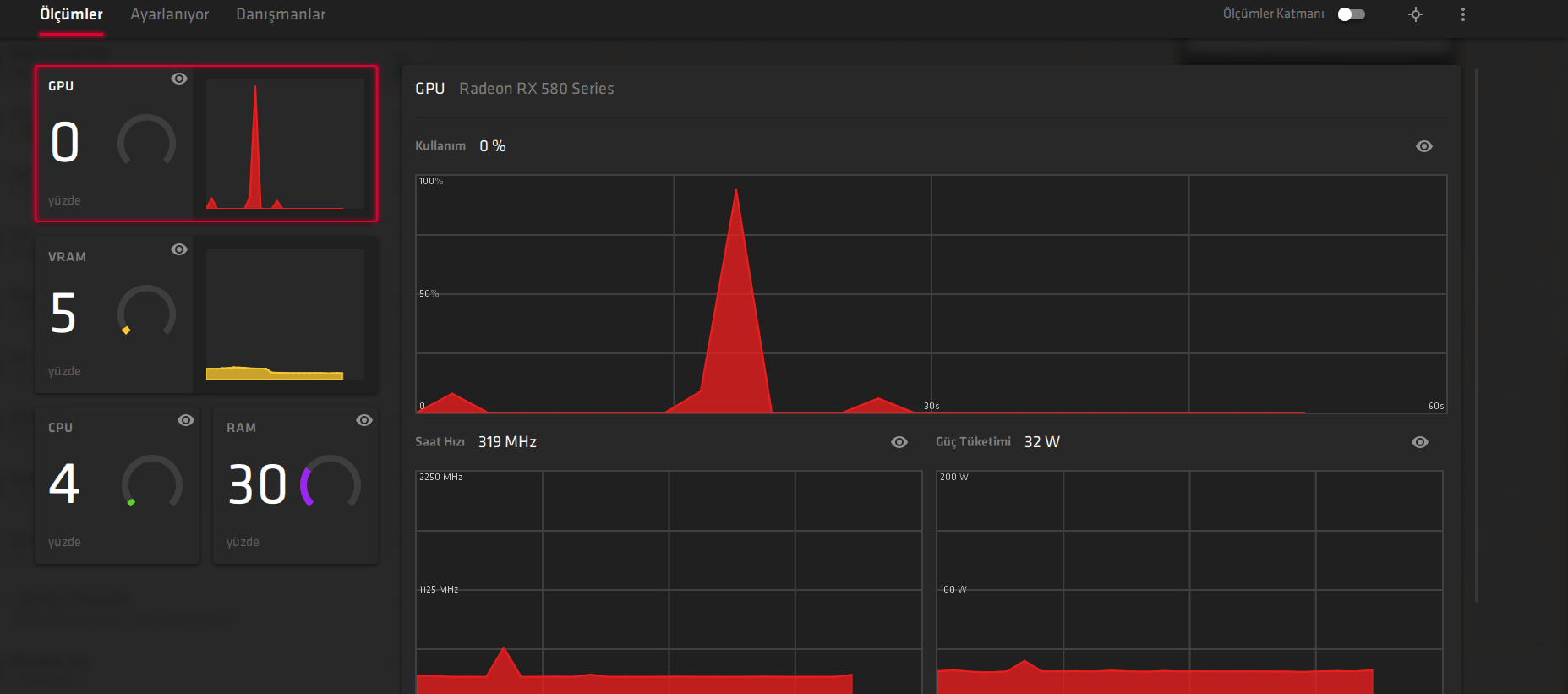
Task: Open the Ölçümler tab
Action: (x=71, y=14)
